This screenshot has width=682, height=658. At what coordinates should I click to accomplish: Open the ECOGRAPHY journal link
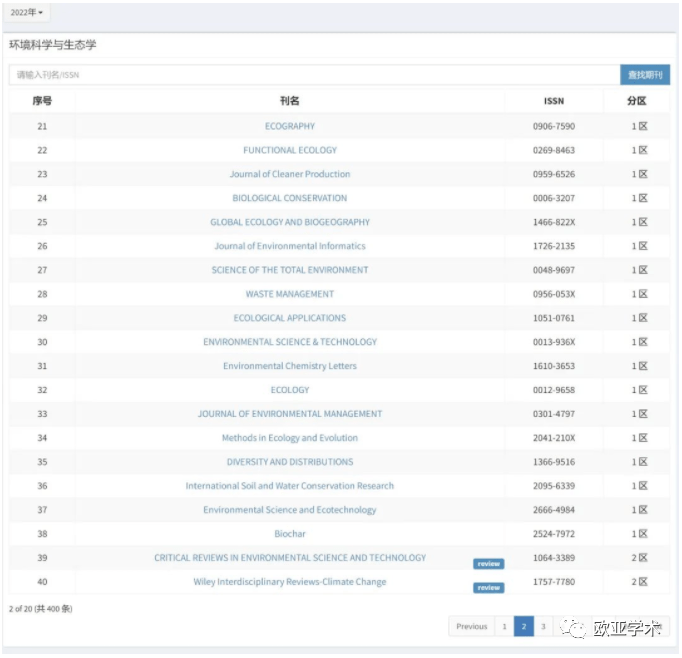pos(290,126)
